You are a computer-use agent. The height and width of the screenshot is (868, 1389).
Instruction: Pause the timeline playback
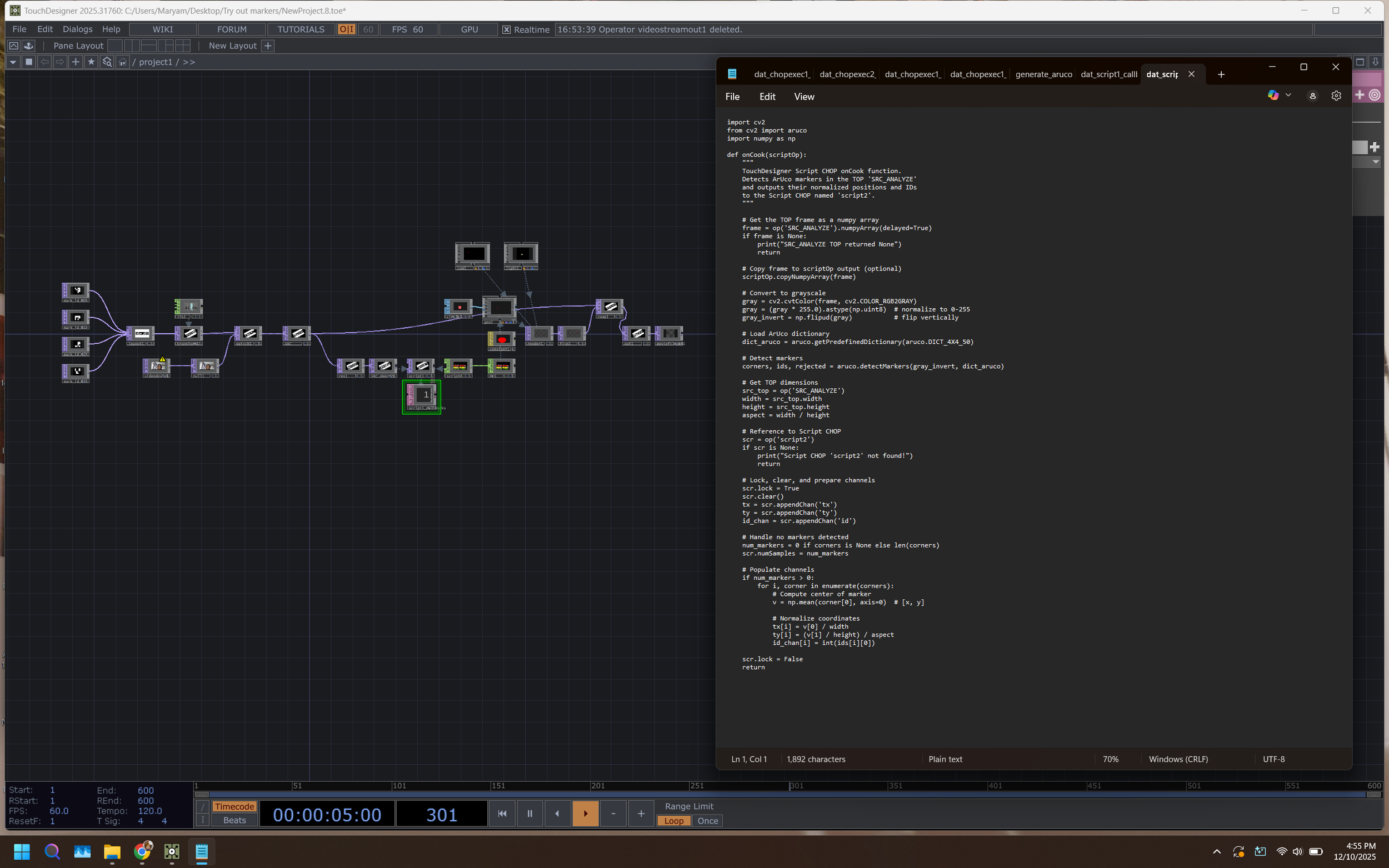(x=529, y=814)
